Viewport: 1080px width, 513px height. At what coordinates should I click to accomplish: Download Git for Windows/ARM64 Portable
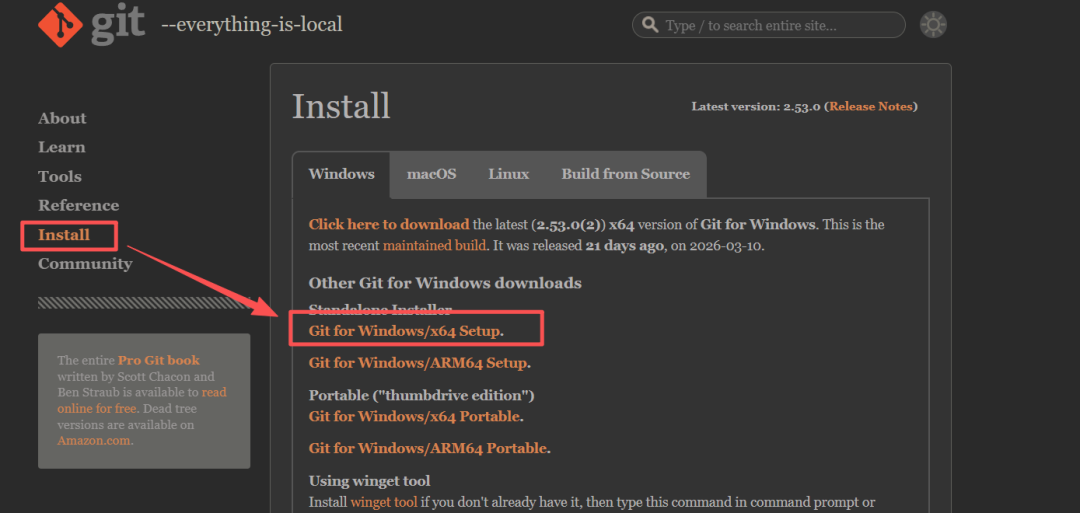point(428,448)
